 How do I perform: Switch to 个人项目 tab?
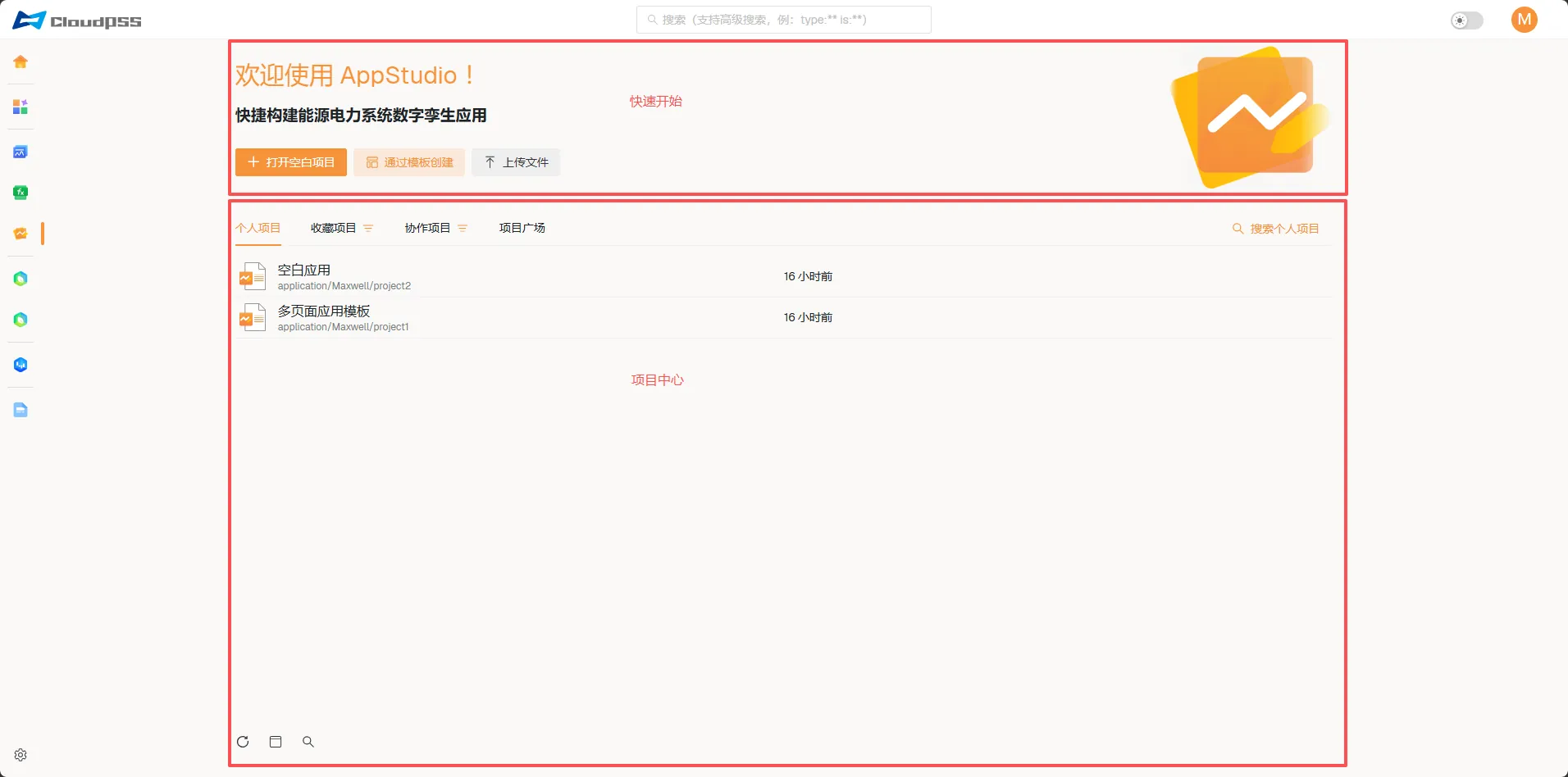coord(258,228)
